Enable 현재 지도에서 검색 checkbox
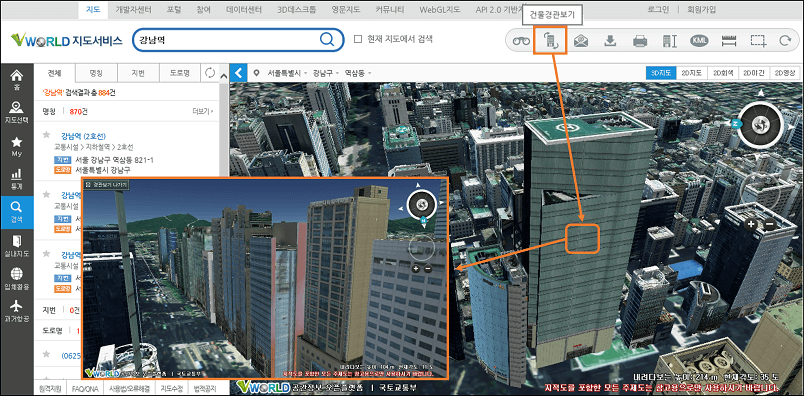This screenshot has height=396, width=804. click(358, 39)
